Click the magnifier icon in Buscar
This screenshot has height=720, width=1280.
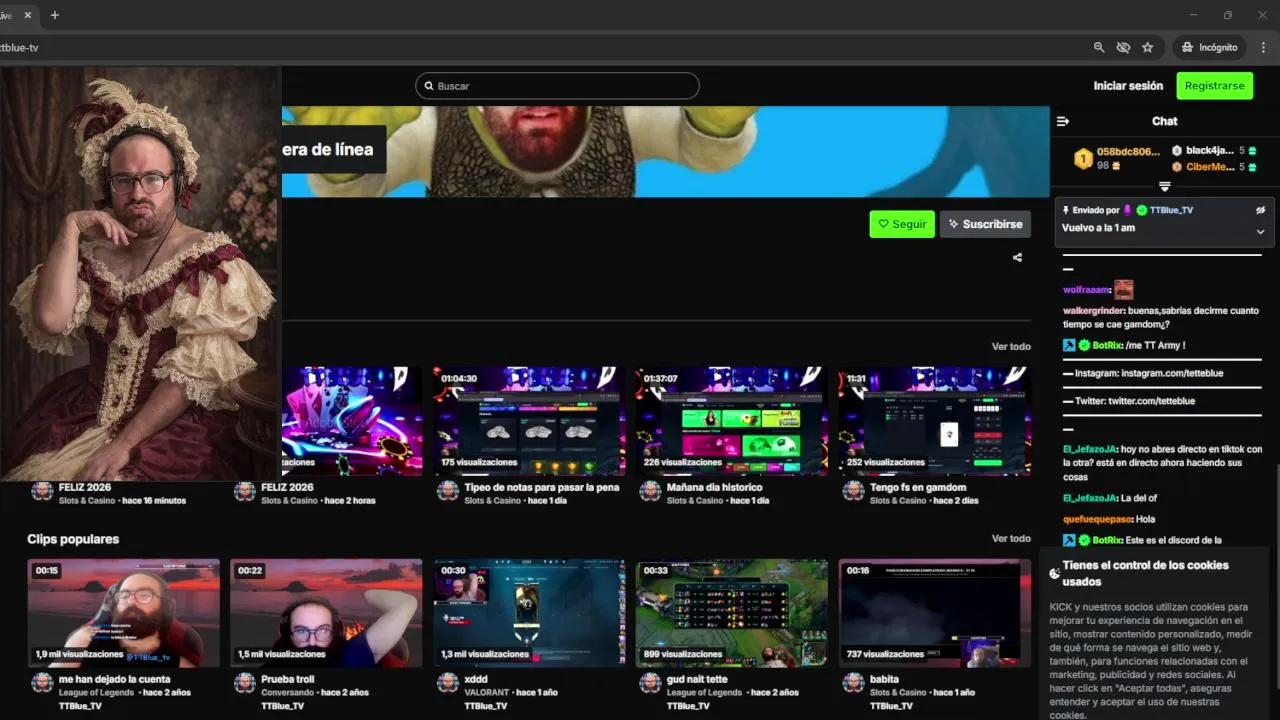coord(429,86)
